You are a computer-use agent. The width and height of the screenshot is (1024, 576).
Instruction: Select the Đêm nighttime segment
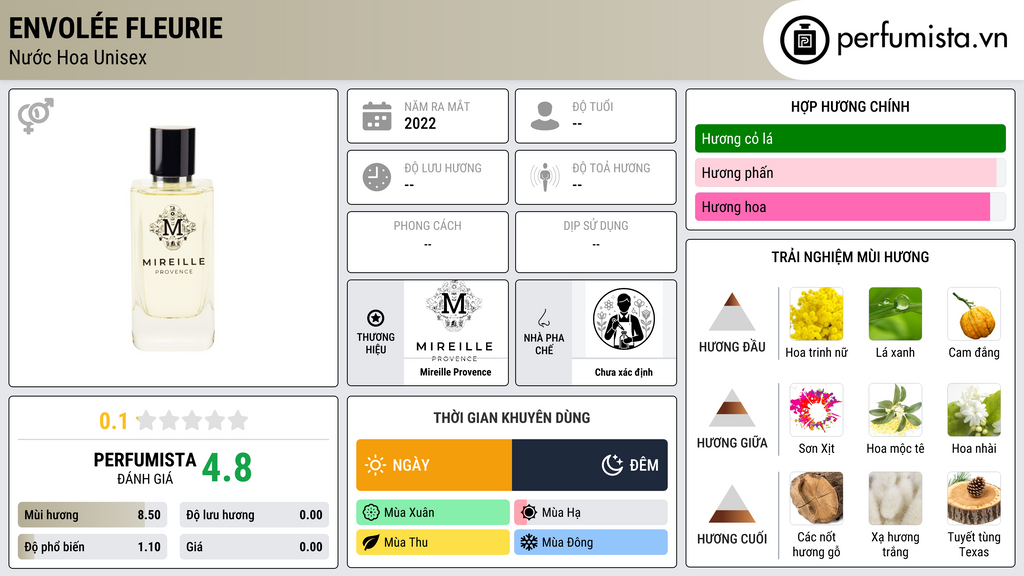coord(590,465)
